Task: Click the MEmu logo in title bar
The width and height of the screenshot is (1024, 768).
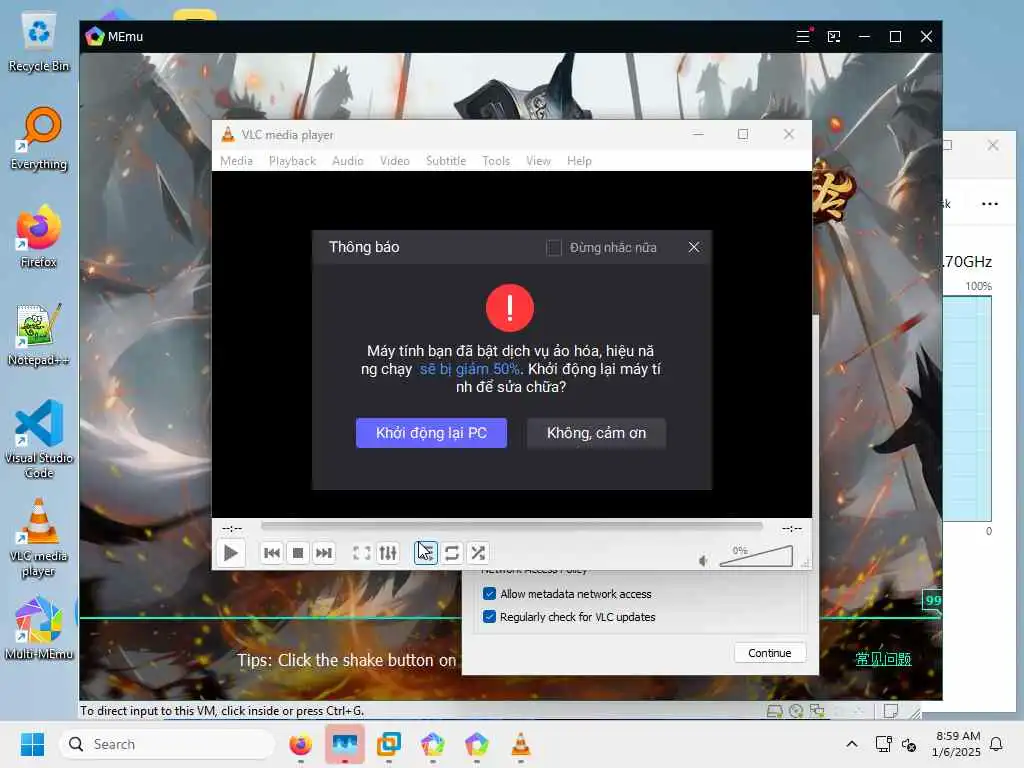Action: pos(95,37)
